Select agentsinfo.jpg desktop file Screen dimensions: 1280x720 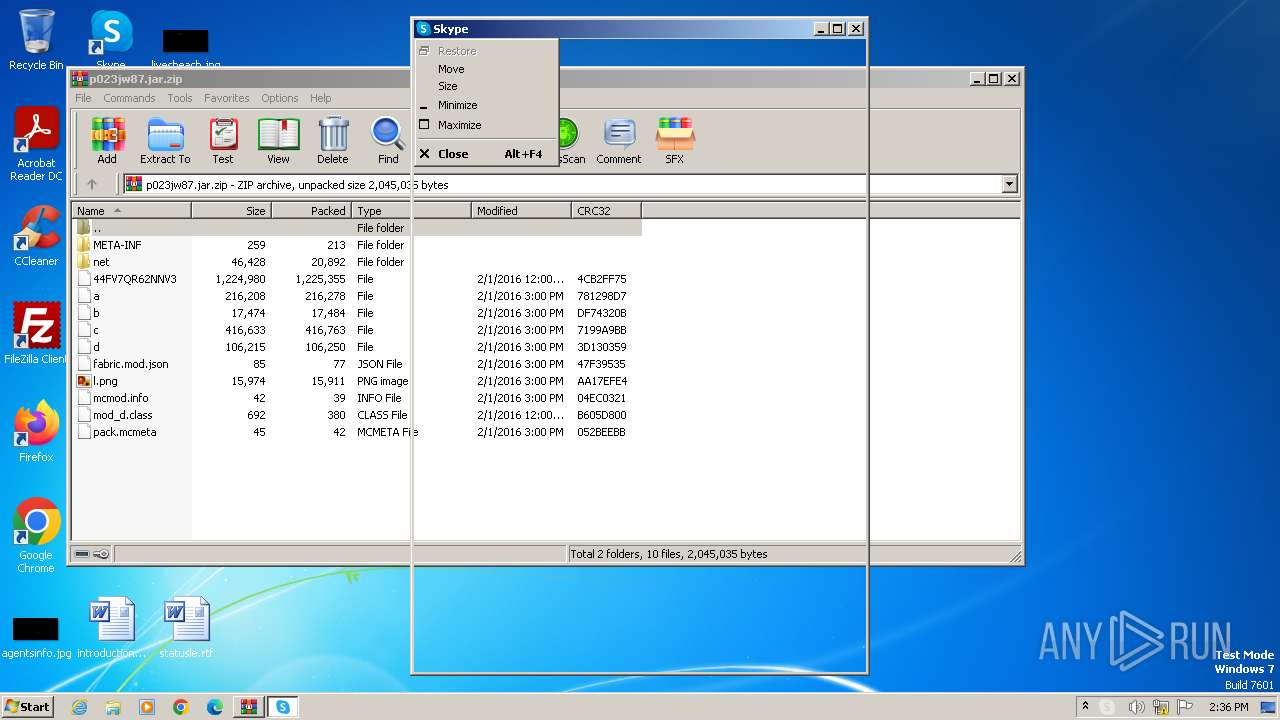coord(36,636)
